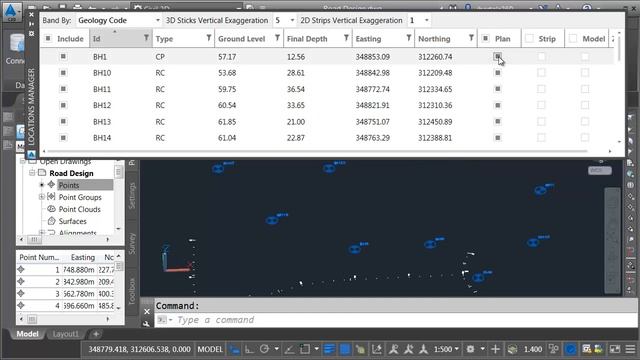Click the point list vertical scrollbar
Image resolution: width=640 pixels, height=360 pixels.
tap(118, 282)
